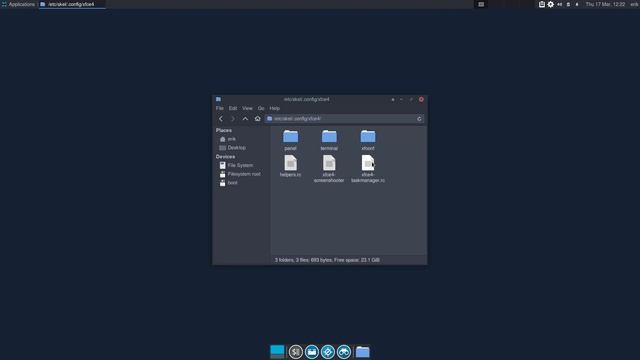Show the desktop from the dock
The width and height of the screenshot is (640, 360).
coord(277,351)
